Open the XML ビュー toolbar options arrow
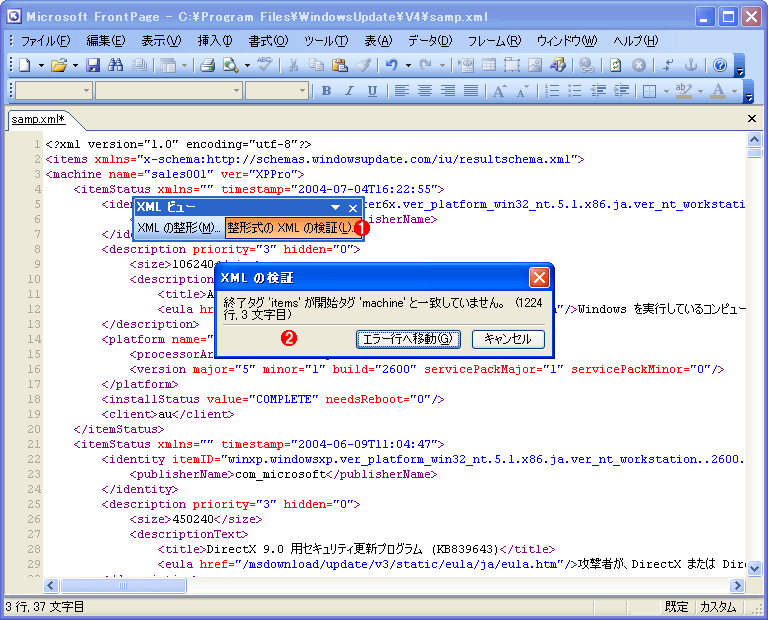 336,208
